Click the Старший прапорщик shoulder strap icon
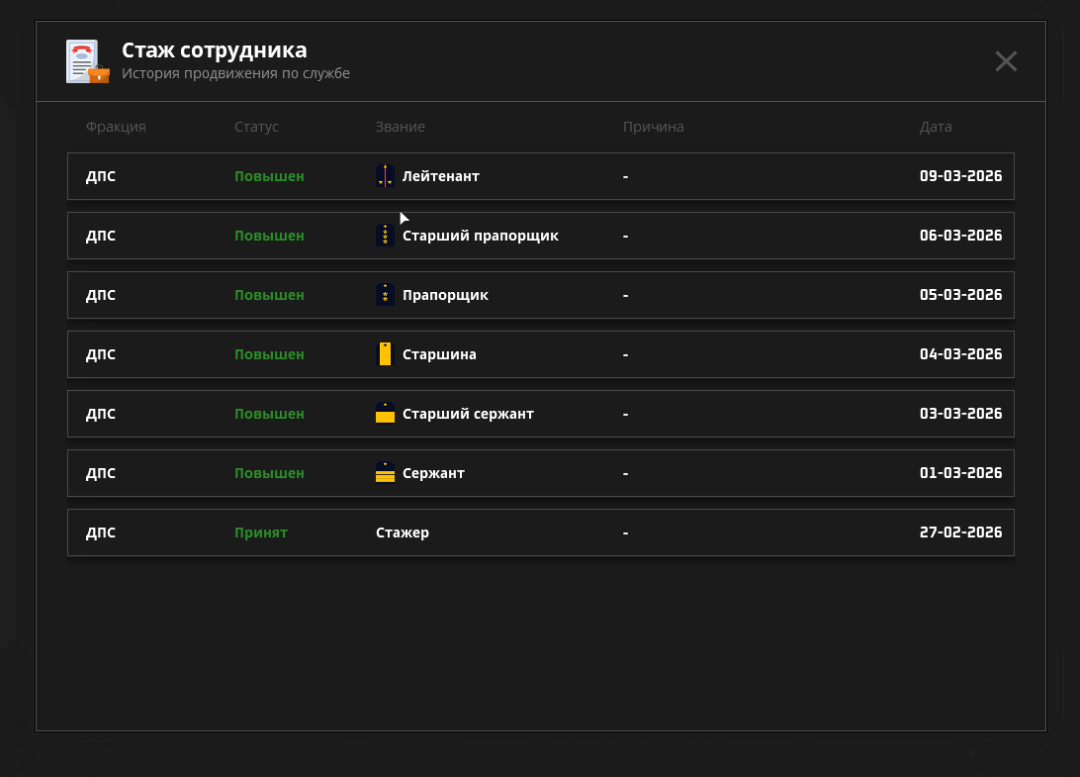 (385, 236)
